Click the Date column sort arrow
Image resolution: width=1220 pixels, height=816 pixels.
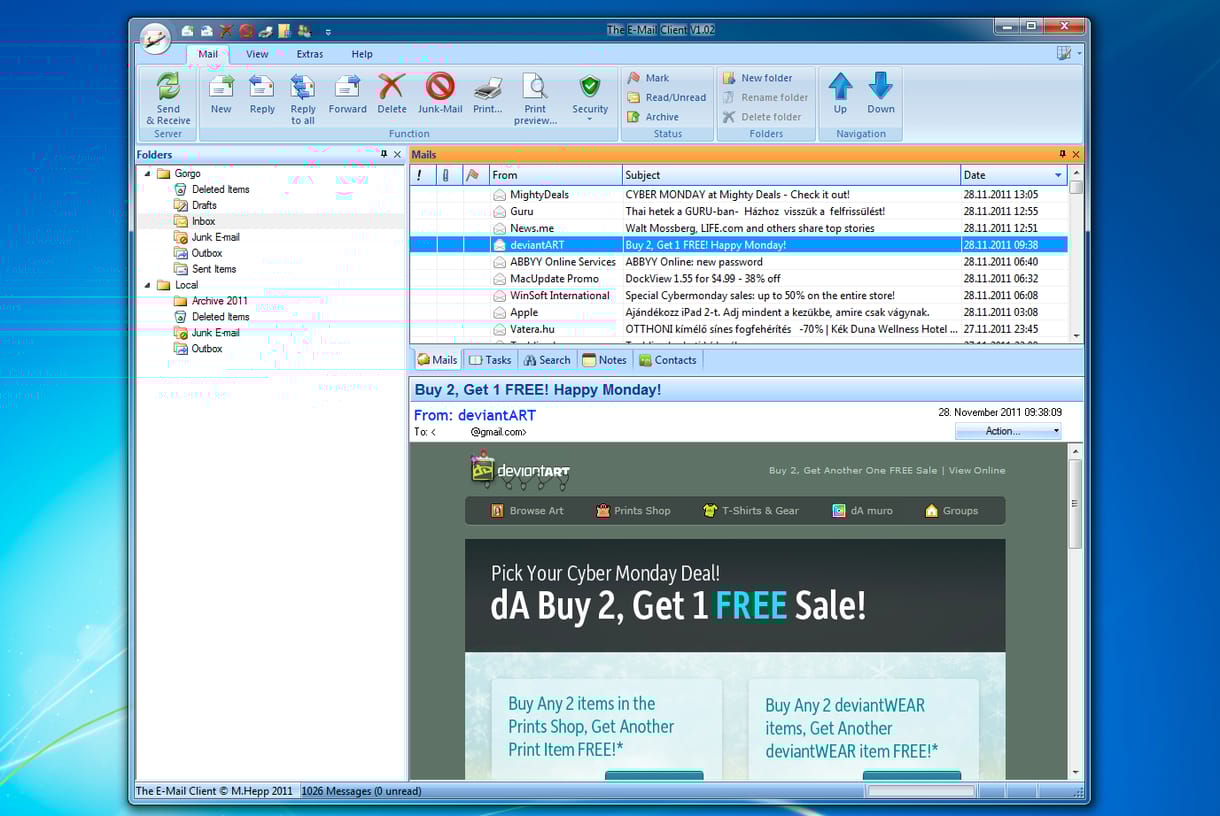1059,176
